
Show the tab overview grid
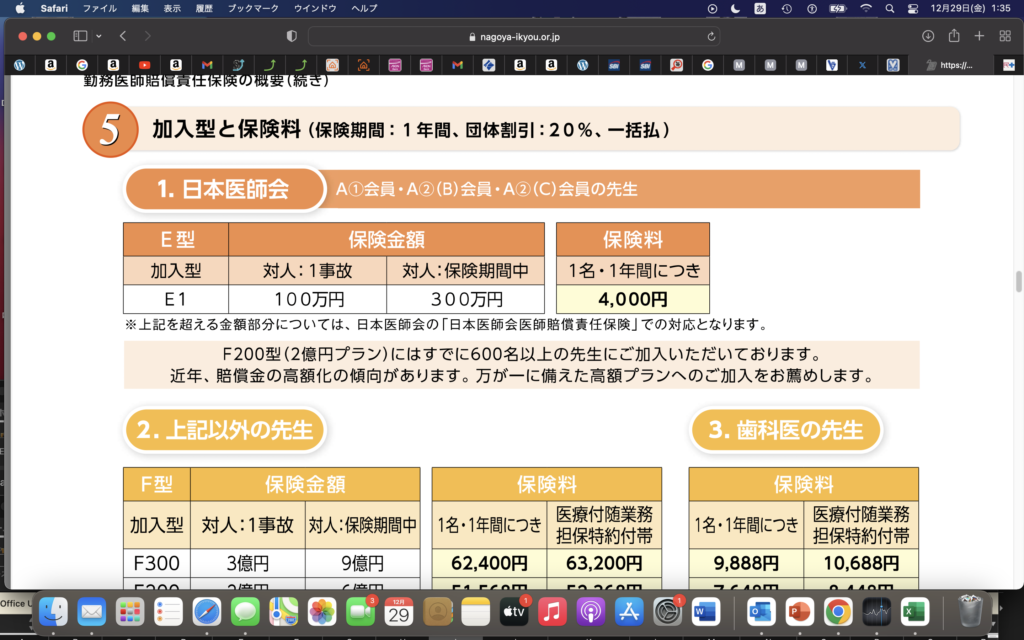click(x=1004, y=36)
